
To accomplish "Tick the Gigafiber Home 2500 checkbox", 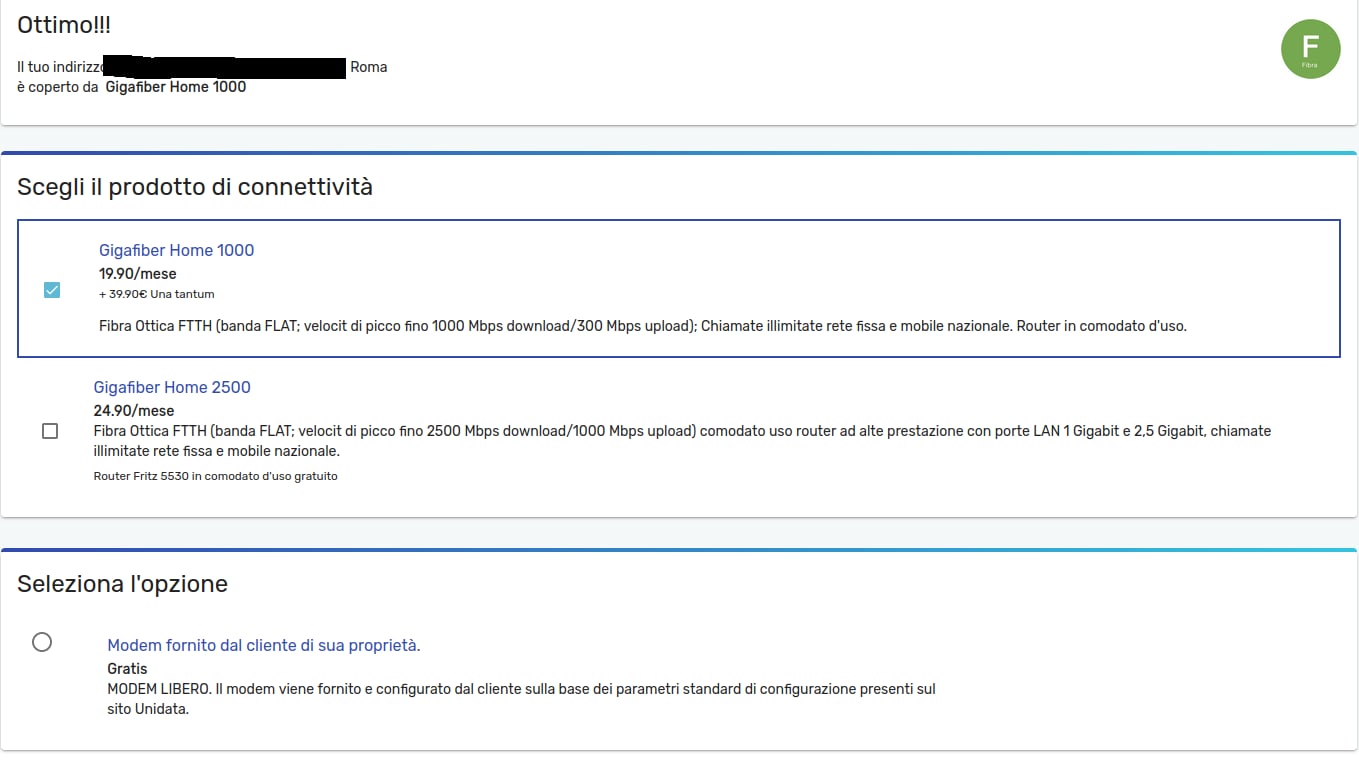I will (50, 431).
